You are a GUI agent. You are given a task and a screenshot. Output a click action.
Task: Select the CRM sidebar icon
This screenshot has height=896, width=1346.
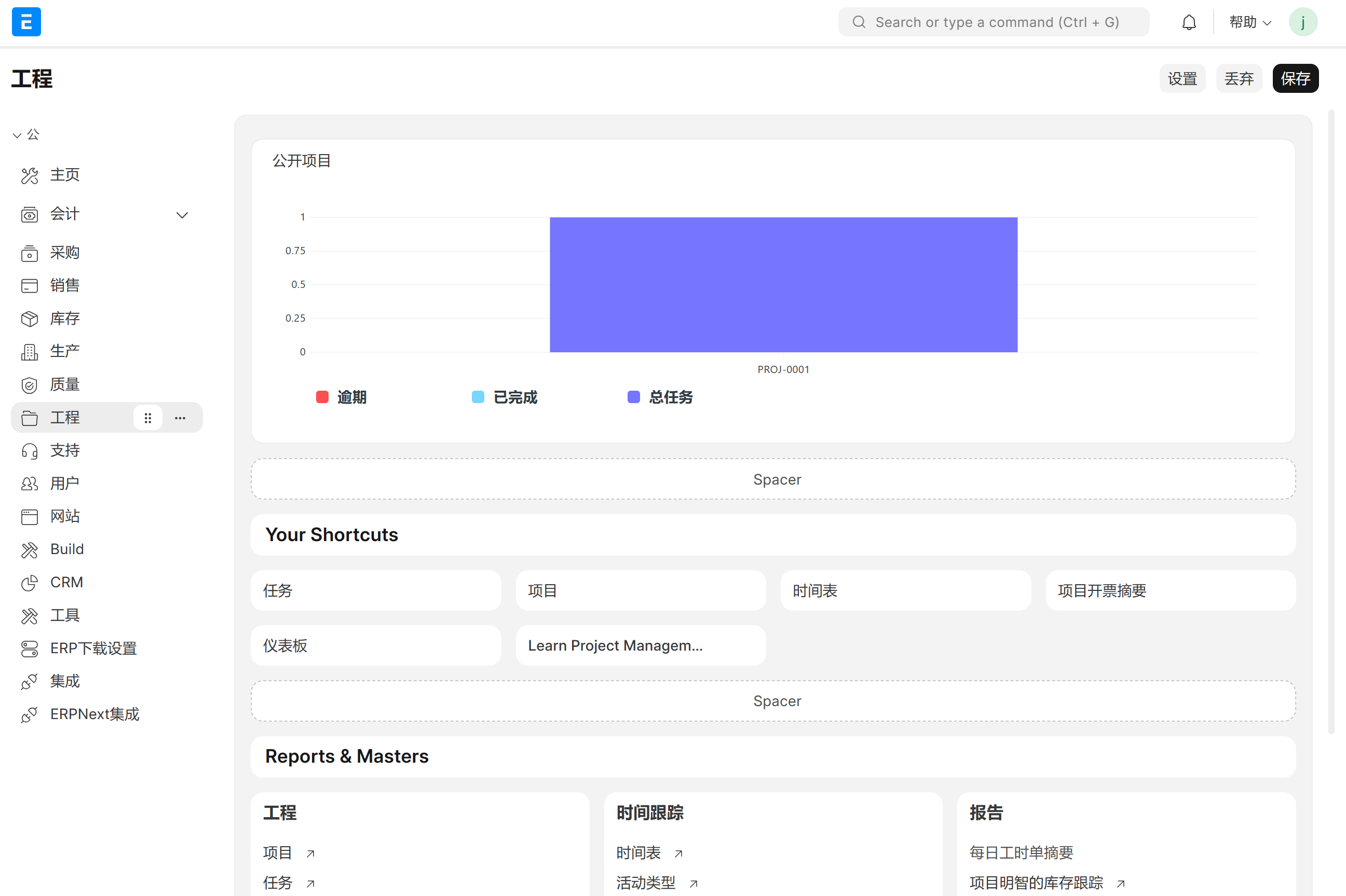[x=29, y=582]
